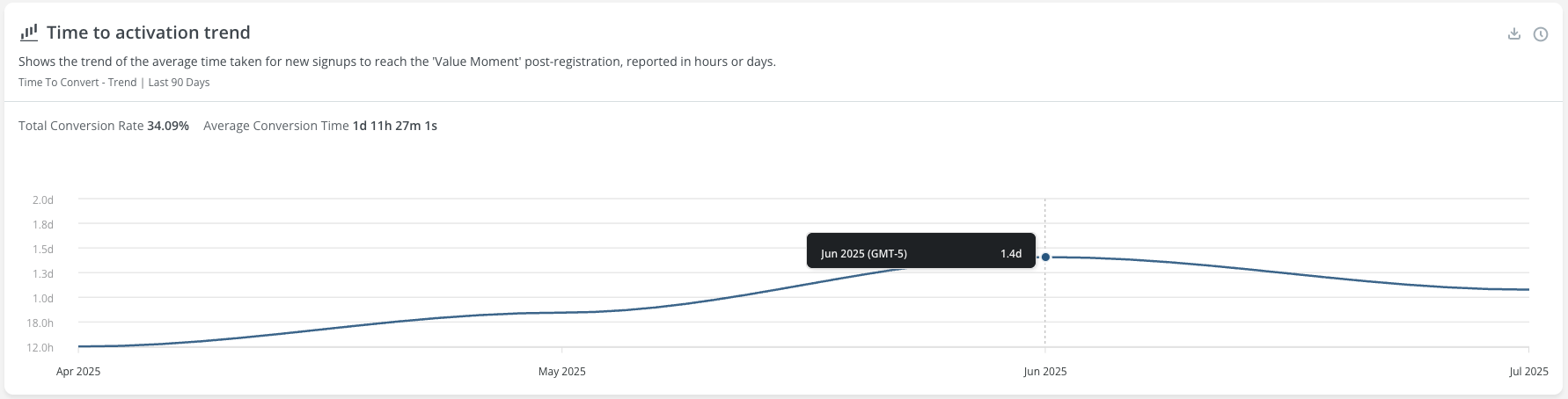
Task: Click the "Time to activation trend" title
Action: pos(149,33)
